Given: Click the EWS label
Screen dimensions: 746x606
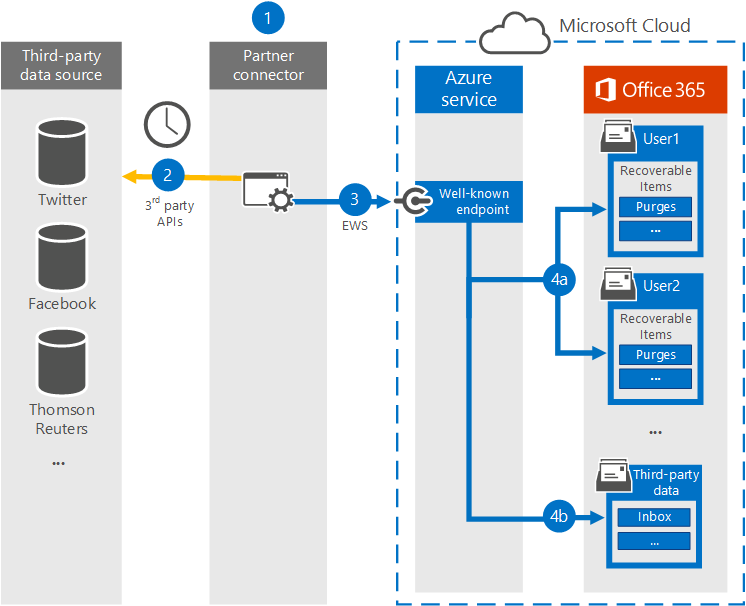Looking at the screenshot, I should (x=355, y=225).
